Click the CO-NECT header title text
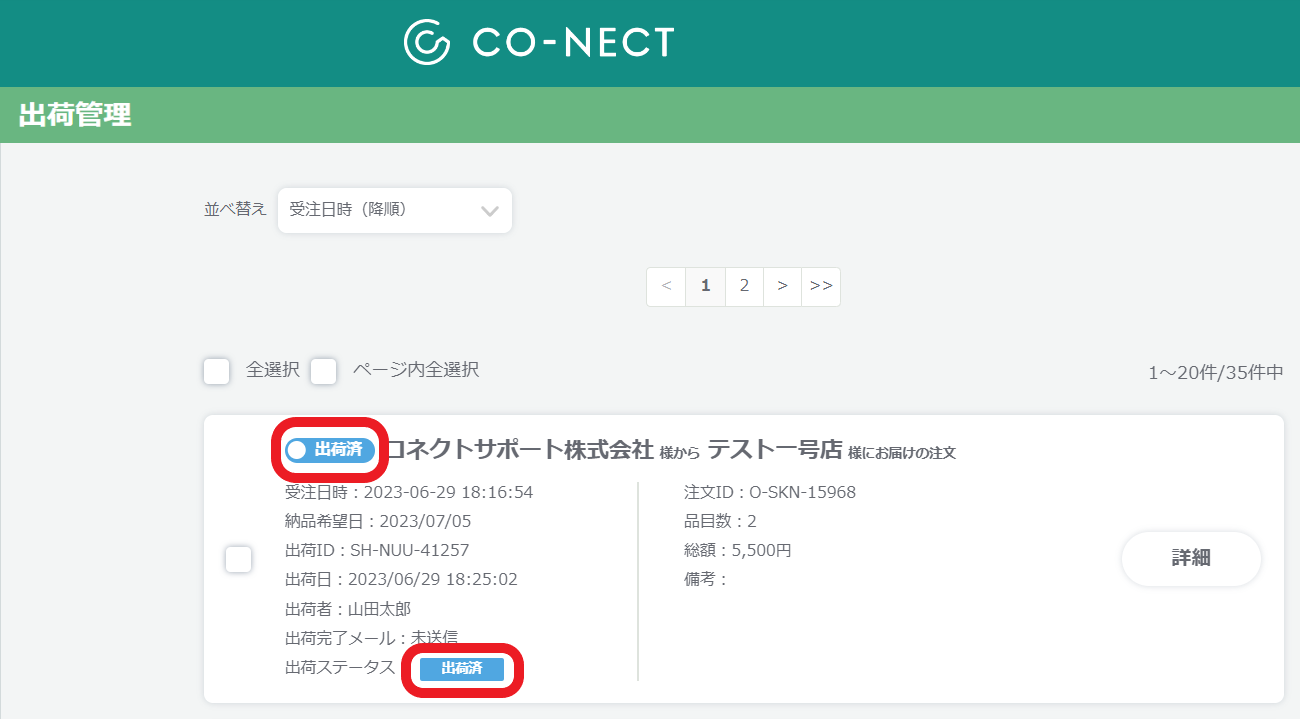The image size is (1300, 719). click(x=573, y=42)
